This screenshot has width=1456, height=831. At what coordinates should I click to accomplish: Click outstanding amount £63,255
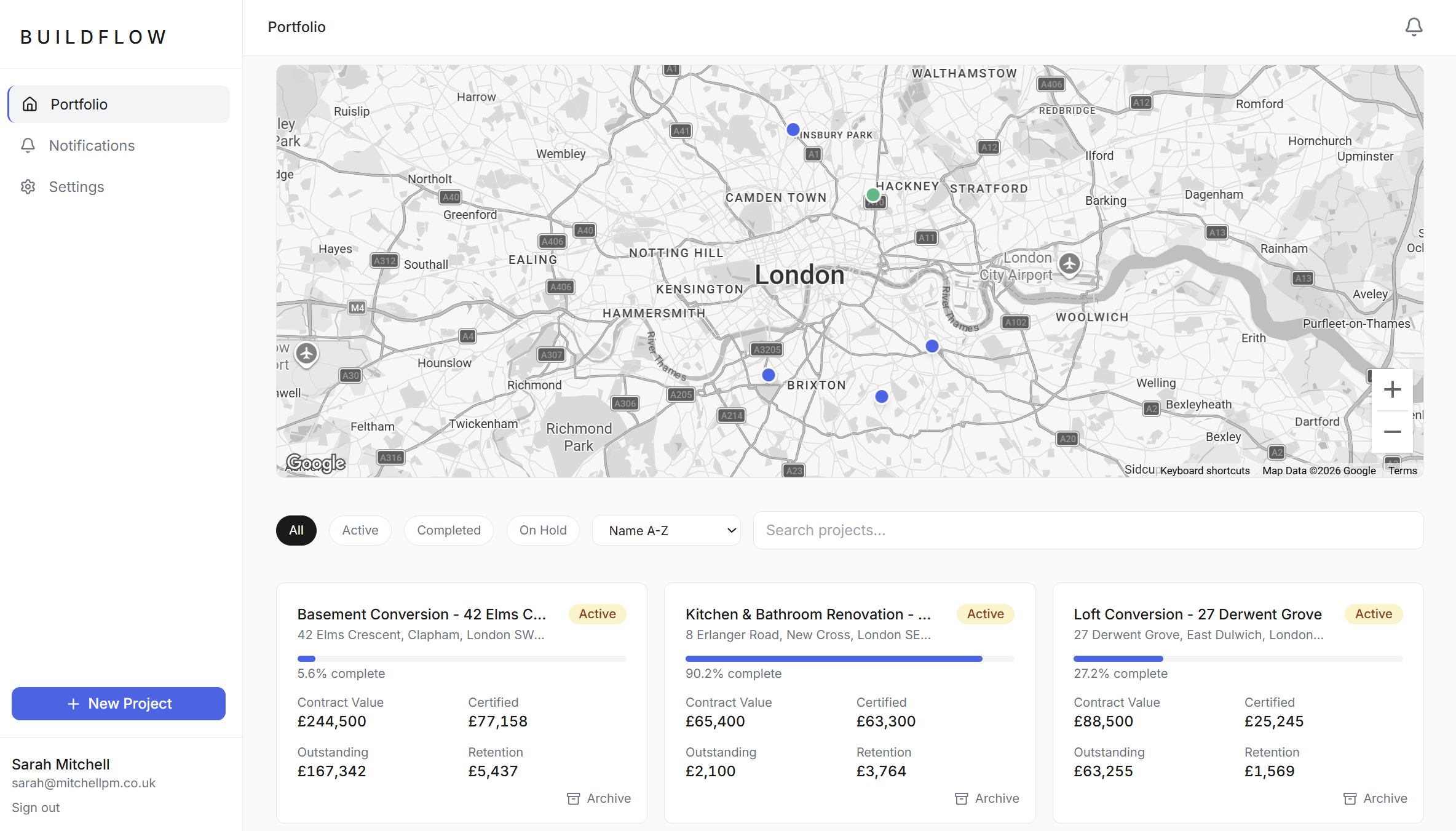(x=1103, y=771)
